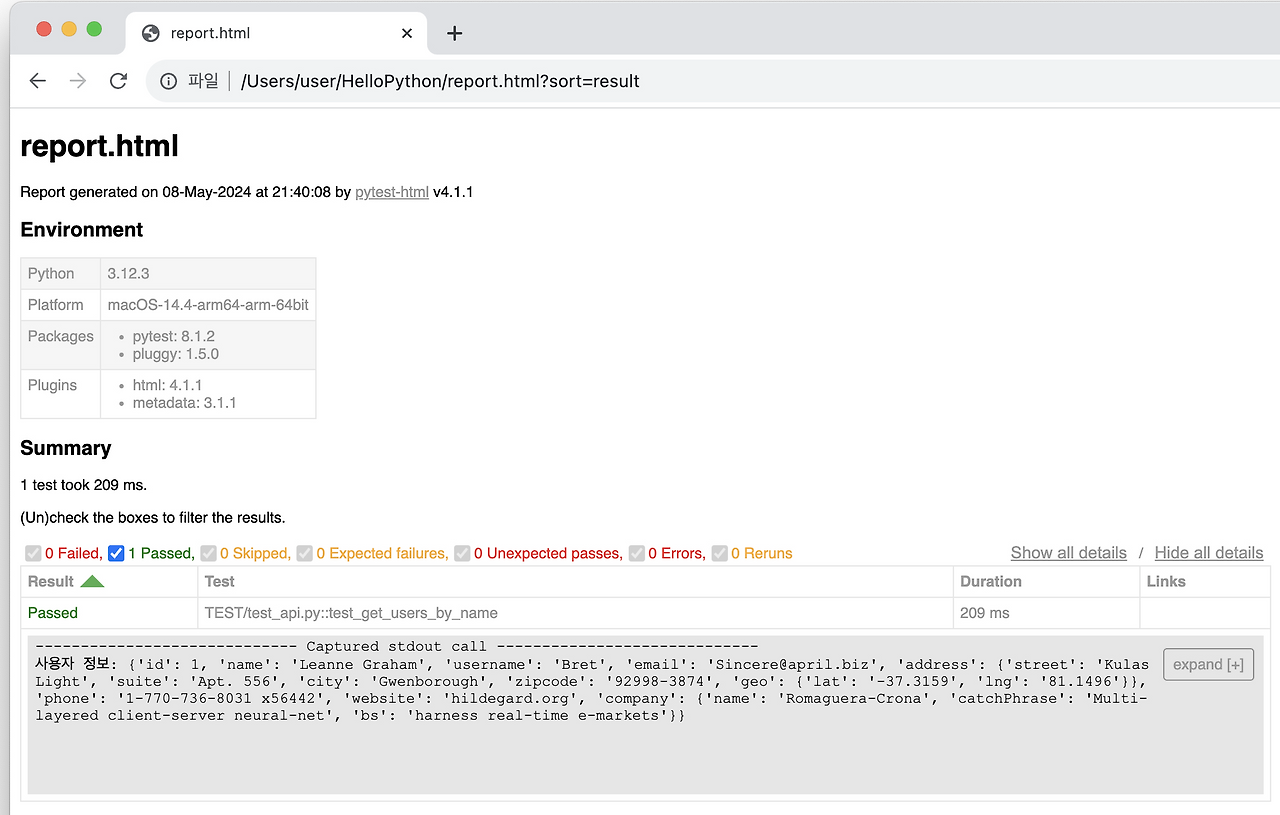Toggle the Skipped filter checkbox
The height and width of the screenshot is (815, 1280).
pyautogui.click(x=208, y=553)
